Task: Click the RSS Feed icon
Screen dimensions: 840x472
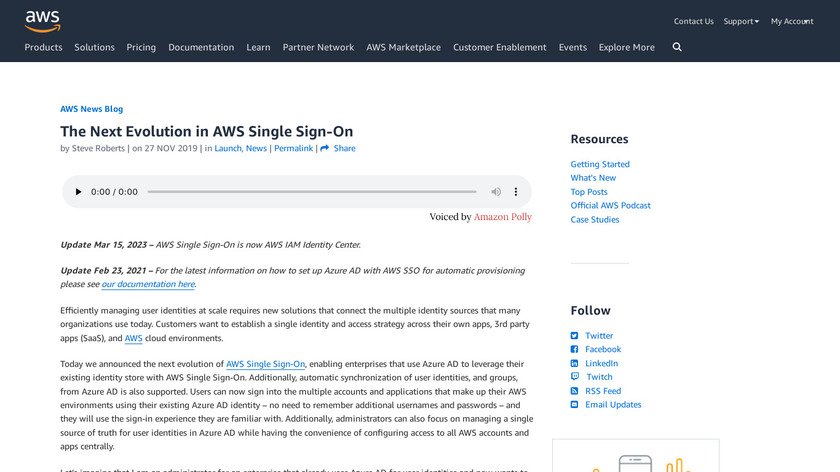Action: coord(574,391)
